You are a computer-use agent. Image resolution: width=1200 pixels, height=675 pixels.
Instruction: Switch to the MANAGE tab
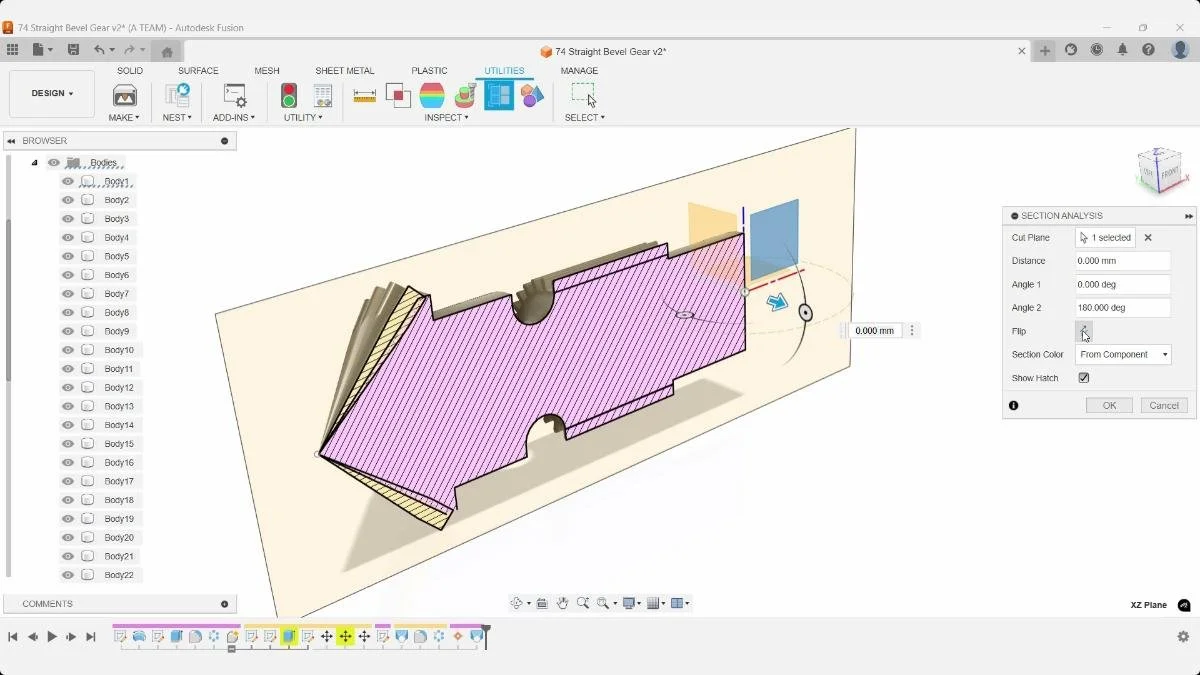(579, 71)
